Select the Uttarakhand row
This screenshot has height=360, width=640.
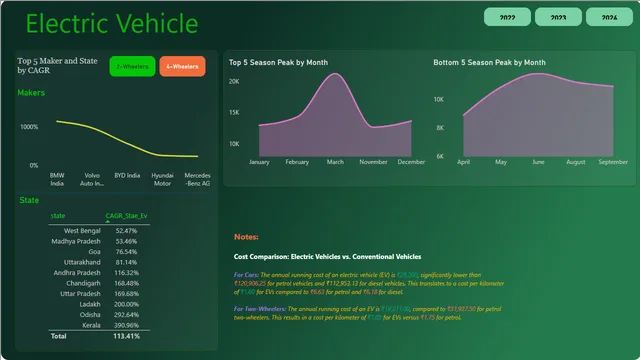(99, 262)
